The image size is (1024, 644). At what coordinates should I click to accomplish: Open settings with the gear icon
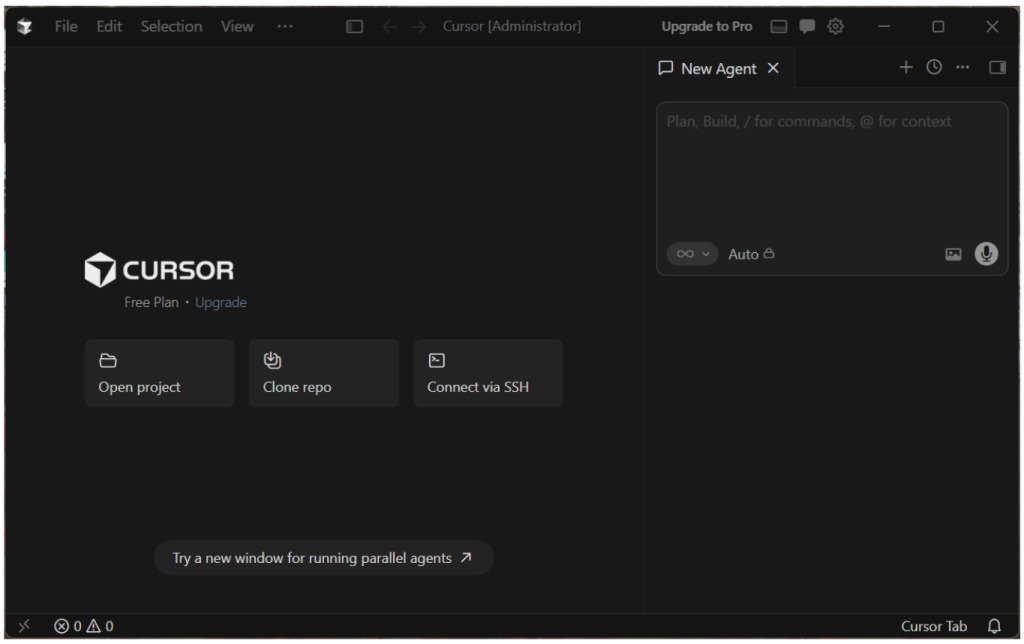(835, 27)
